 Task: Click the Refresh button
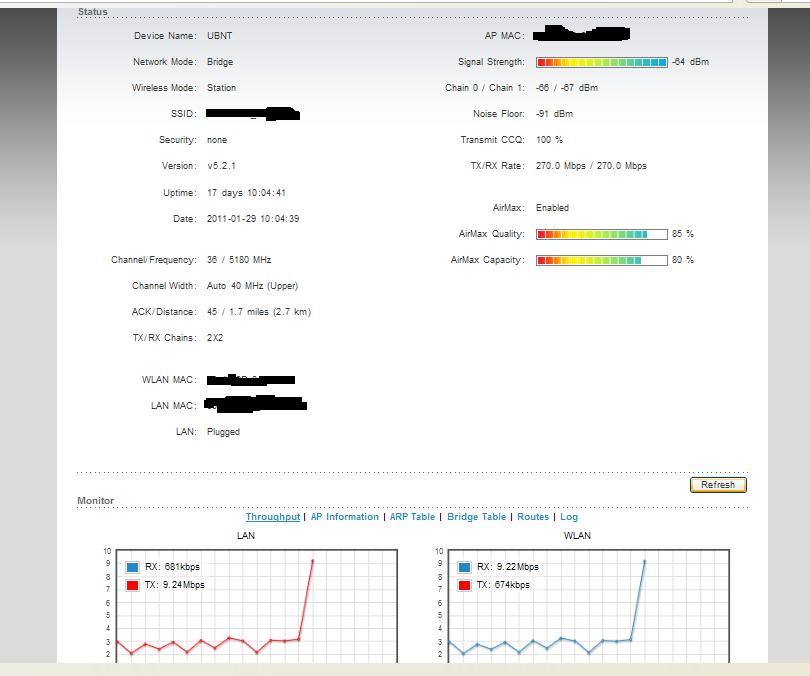tap(718, 485)
